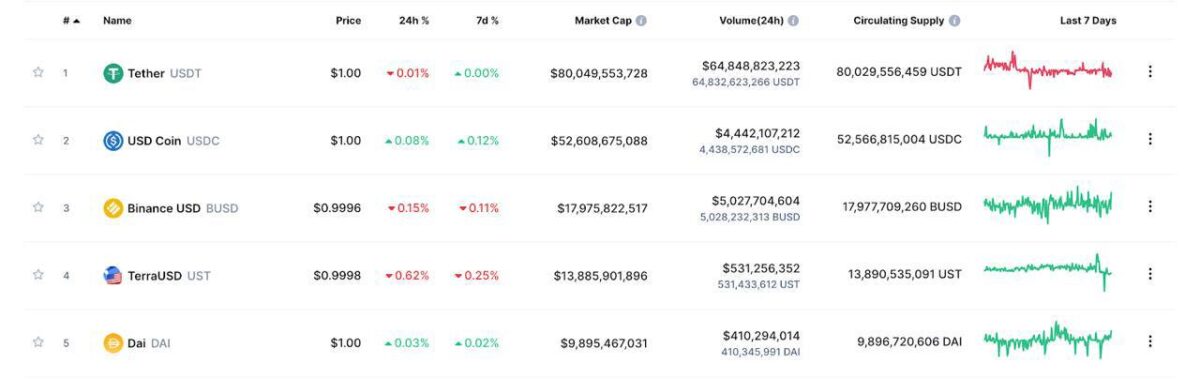The height and width of the screenshot is (379, 1200).
Task: Star USD Coin to add to watchlist
Action: (38, 140)
